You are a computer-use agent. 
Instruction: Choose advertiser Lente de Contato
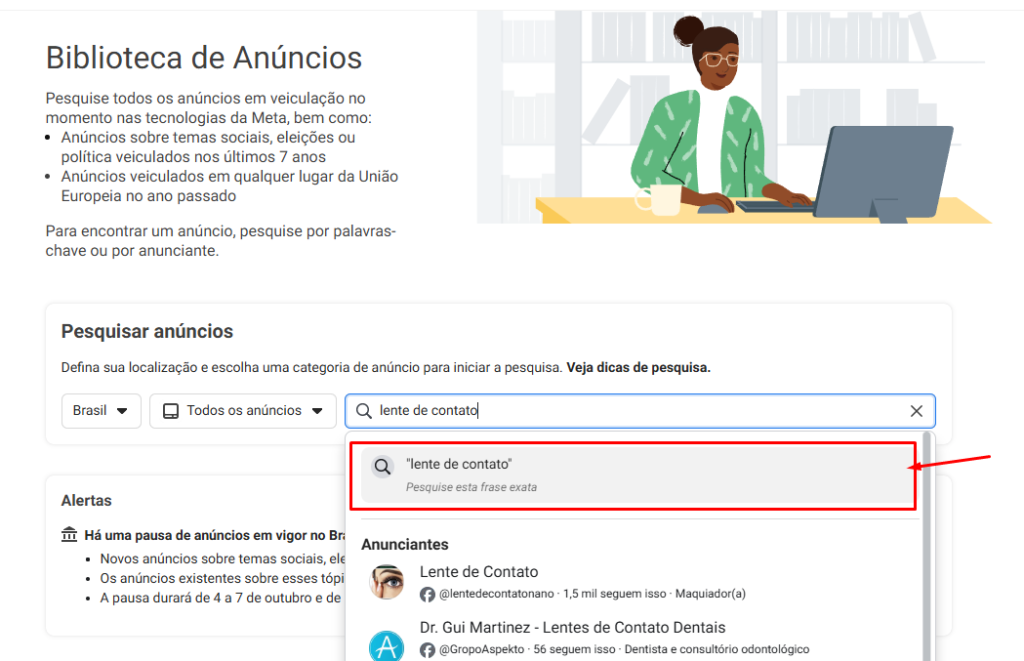[478, 572]
